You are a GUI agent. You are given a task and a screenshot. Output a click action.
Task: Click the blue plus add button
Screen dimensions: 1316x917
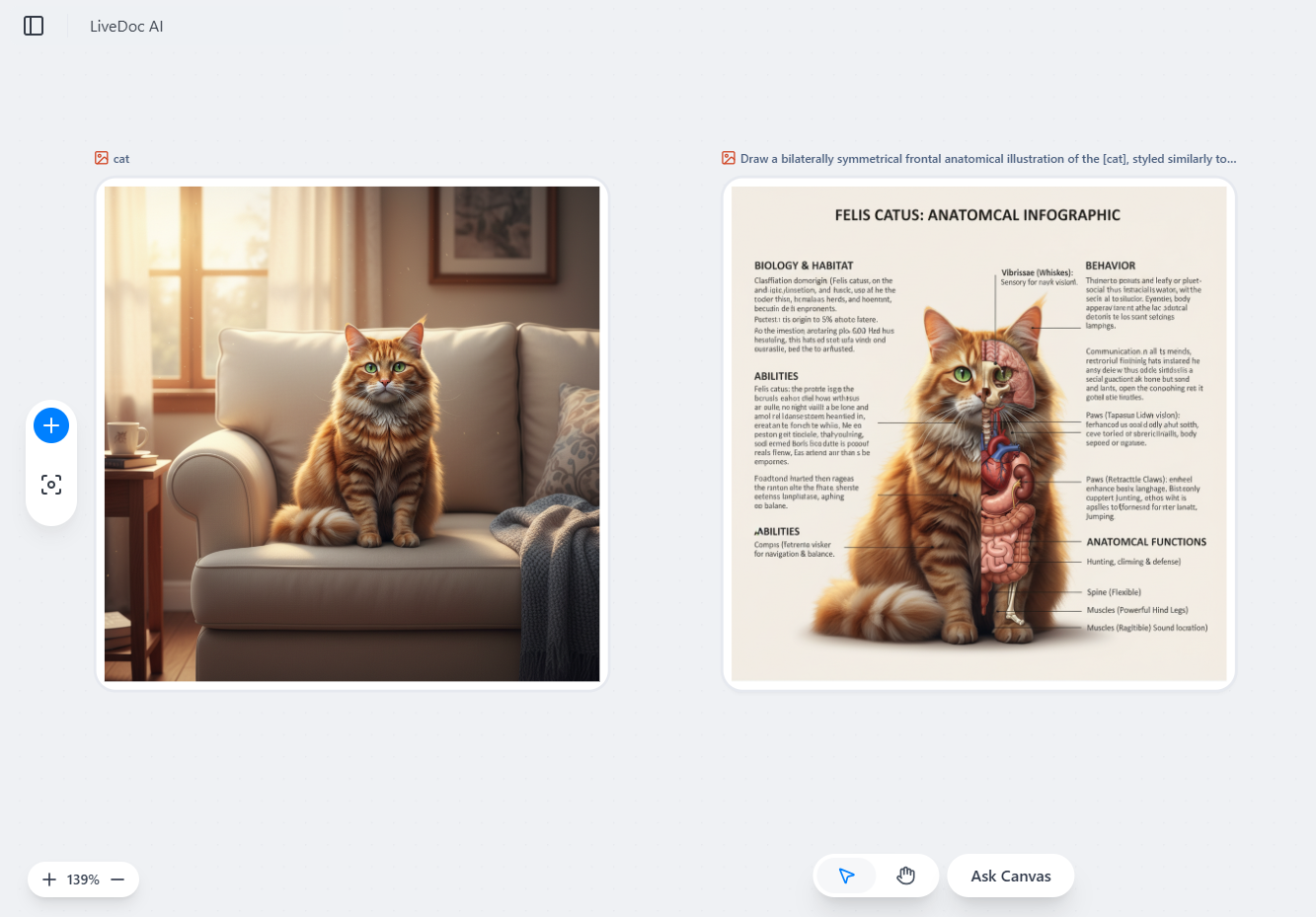pyautogui.click(x=50, y=425)
